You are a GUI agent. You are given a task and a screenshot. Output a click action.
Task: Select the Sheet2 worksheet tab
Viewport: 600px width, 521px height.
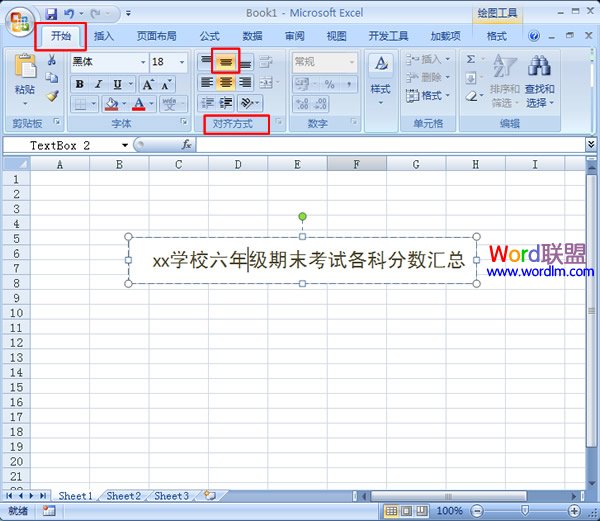(x=124, y=496)
